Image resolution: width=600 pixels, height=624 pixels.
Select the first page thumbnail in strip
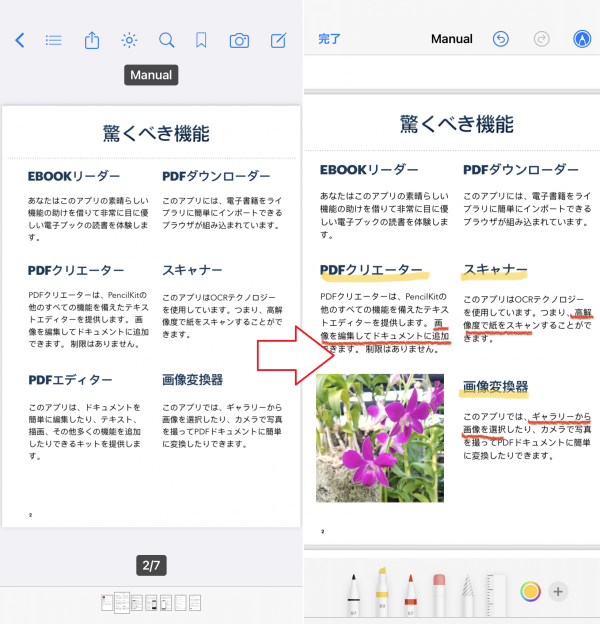[x=106, y=603]
